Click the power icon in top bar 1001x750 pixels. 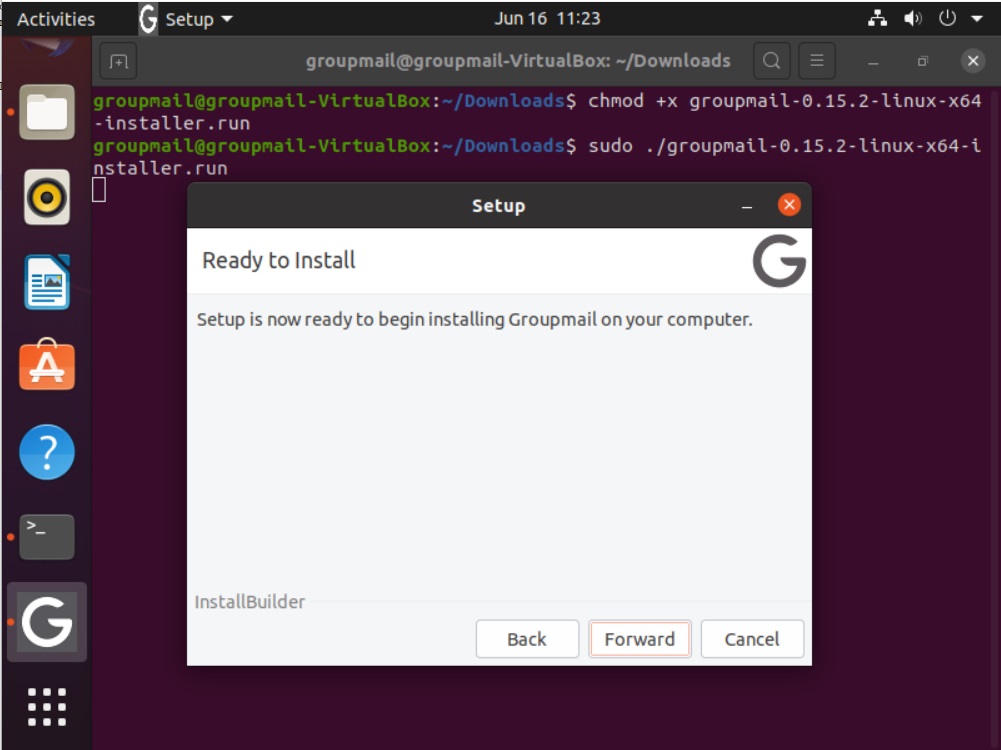tap(947, 19)
